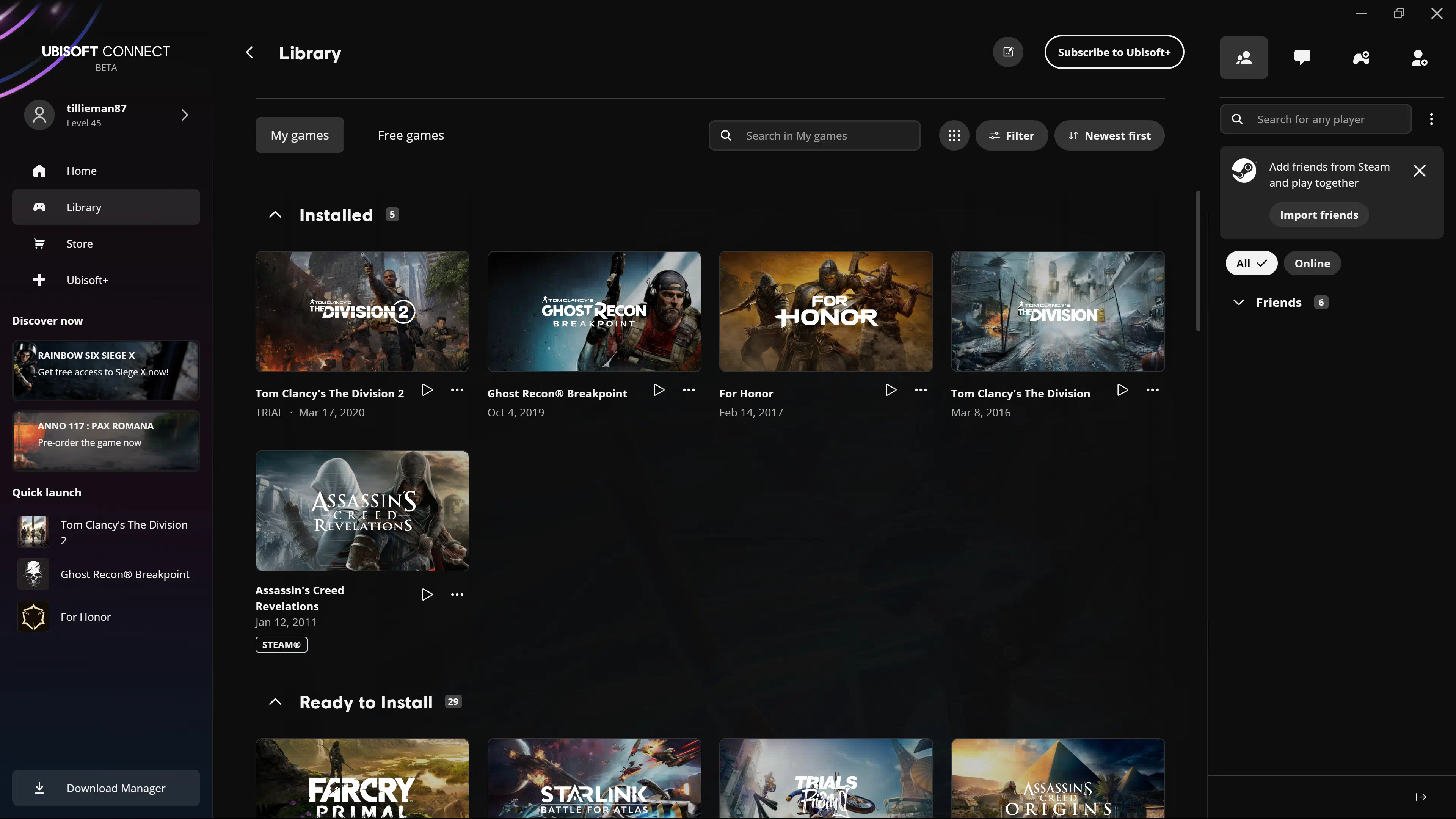
Task: Open the news feed icon beside Subscribe
Action: [1008, 52]
